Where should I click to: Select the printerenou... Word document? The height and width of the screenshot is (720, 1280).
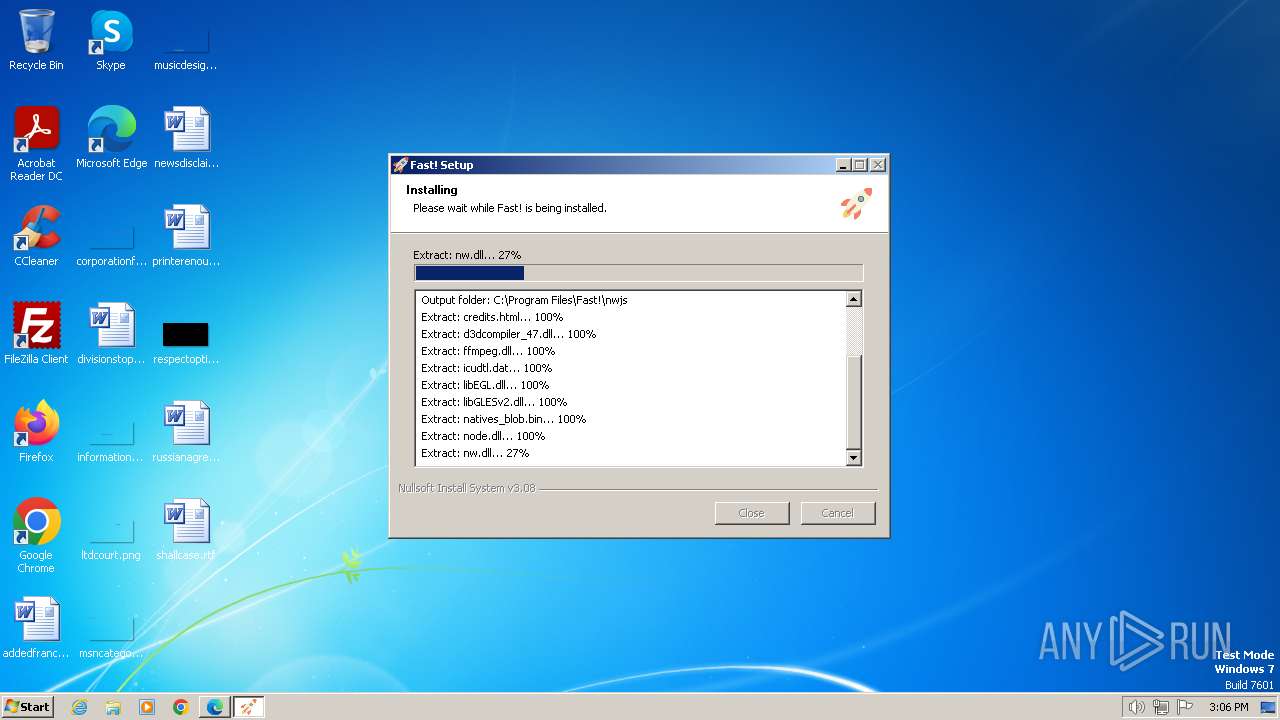click(x=186, y=236)
